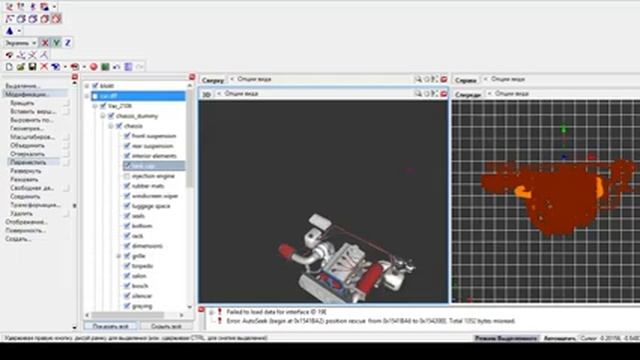
Task: Open the dropdown arrow next to the cone icon
Action: click(19, 31)
